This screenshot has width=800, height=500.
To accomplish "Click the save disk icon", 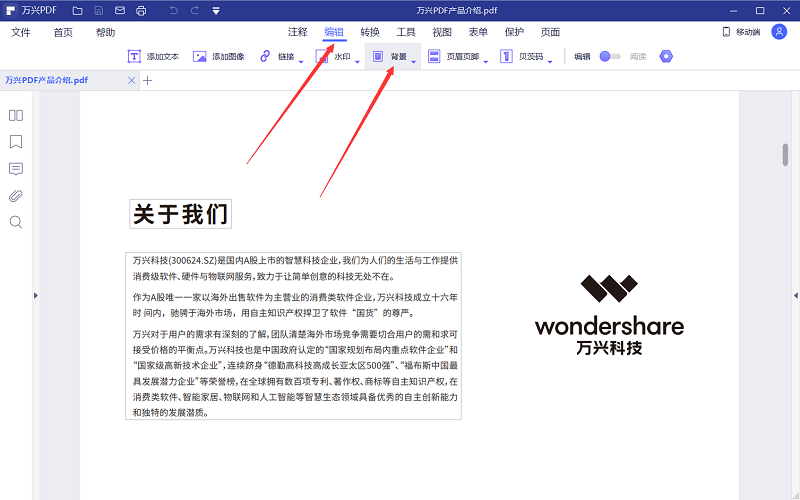I will (98, 11).
